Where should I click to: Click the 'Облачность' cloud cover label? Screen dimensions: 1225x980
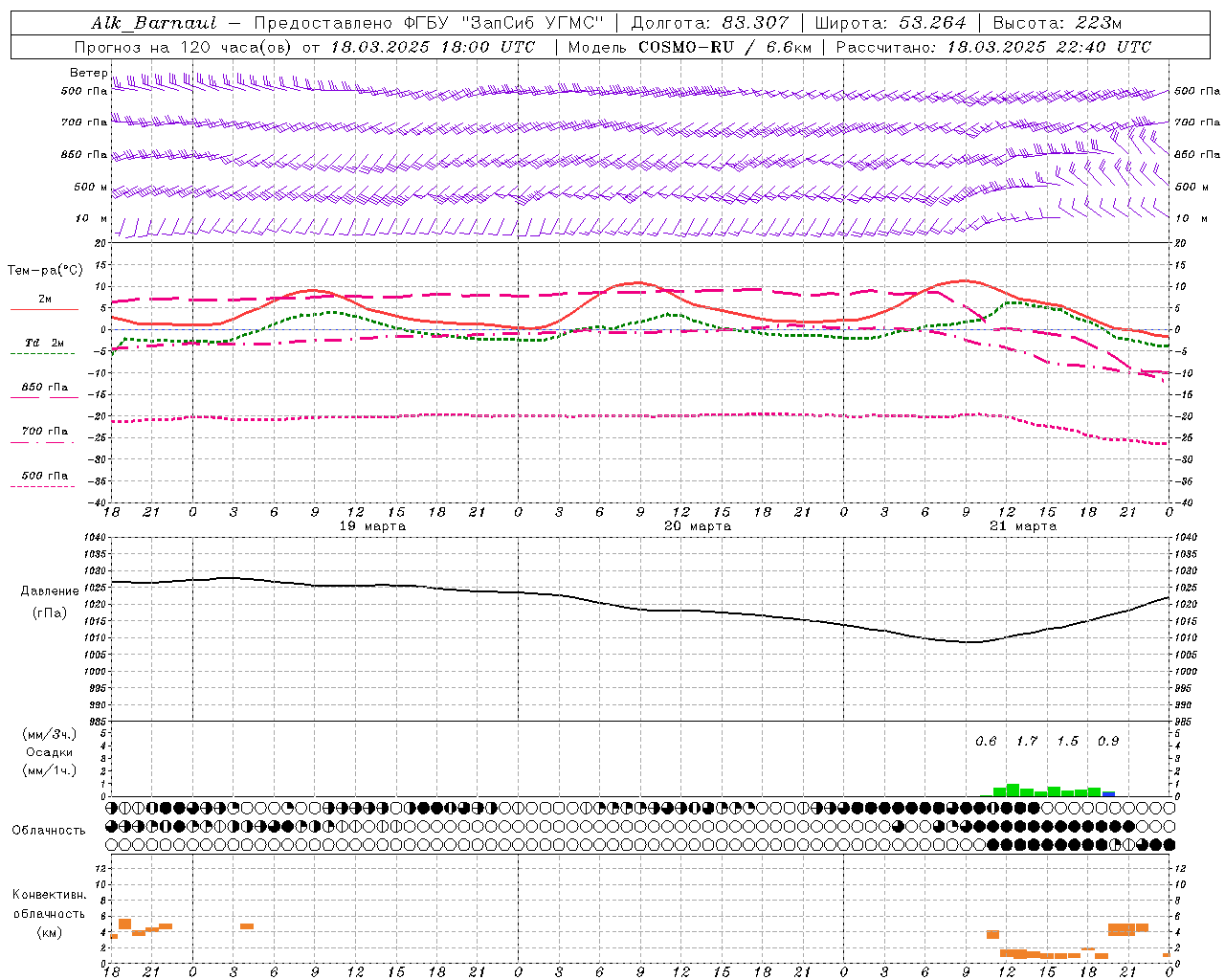pos(49,830)
